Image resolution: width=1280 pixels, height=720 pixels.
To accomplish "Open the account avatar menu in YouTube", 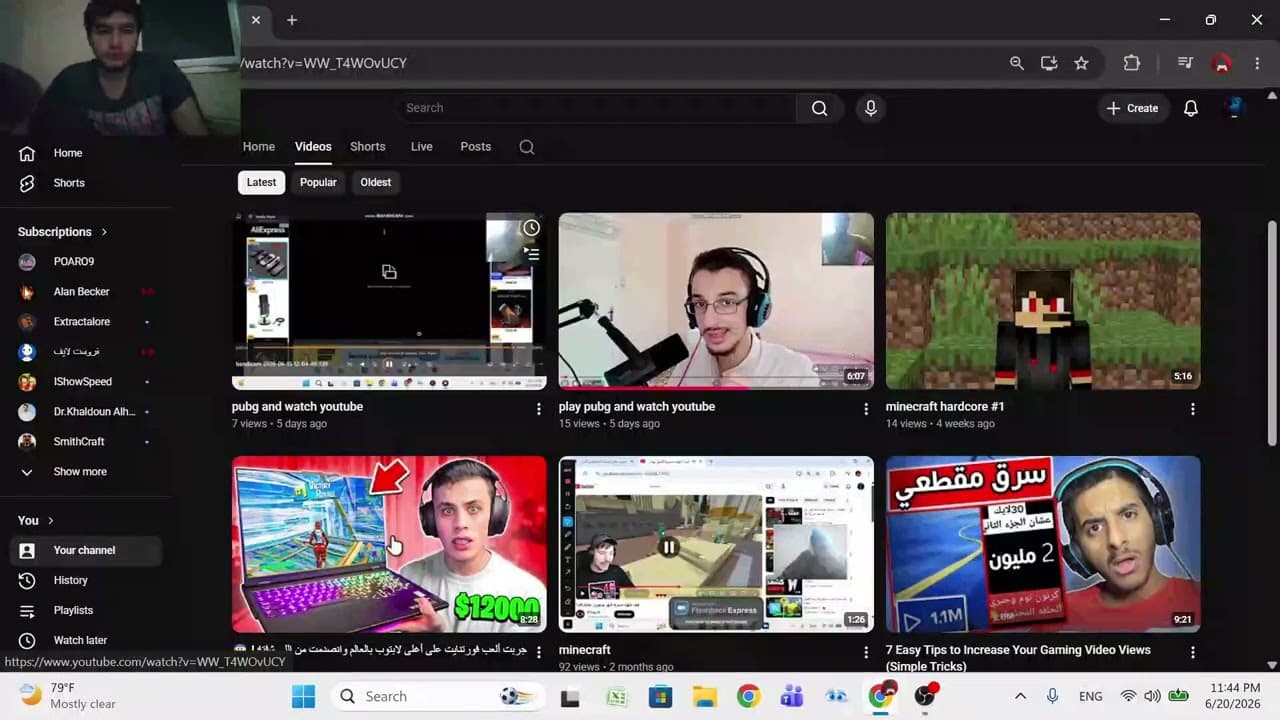I will [1234, 108].
